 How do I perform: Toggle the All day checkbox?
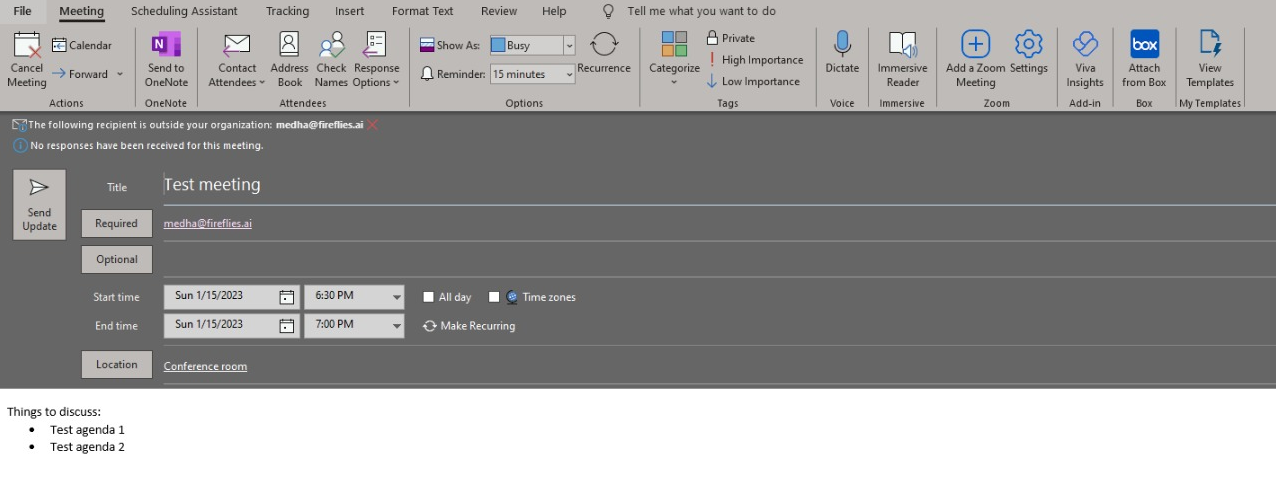(429, 297)
